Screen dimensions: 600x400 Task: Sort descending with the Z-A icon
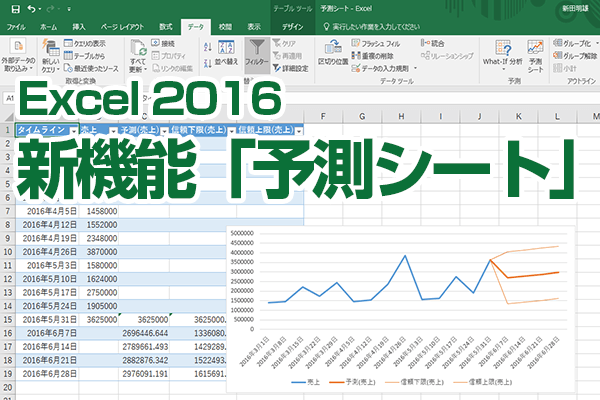pos(208,63)
